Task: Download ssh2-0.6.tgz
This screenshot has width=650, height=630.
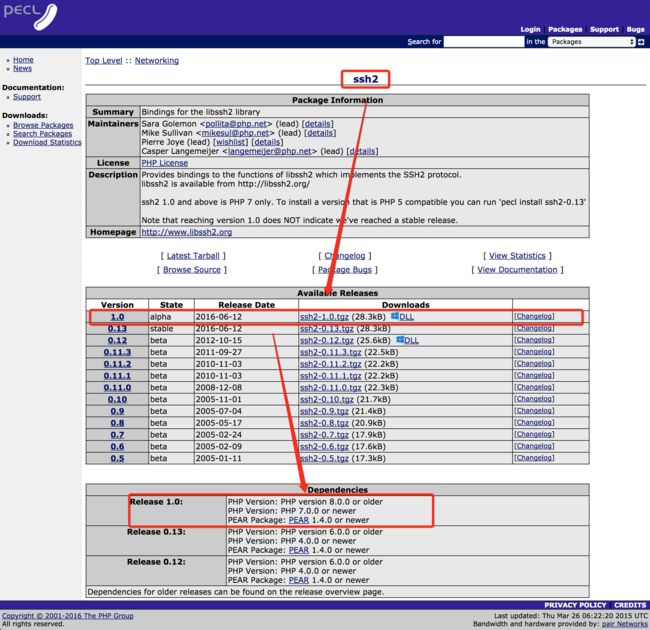Action: point(324,446)
